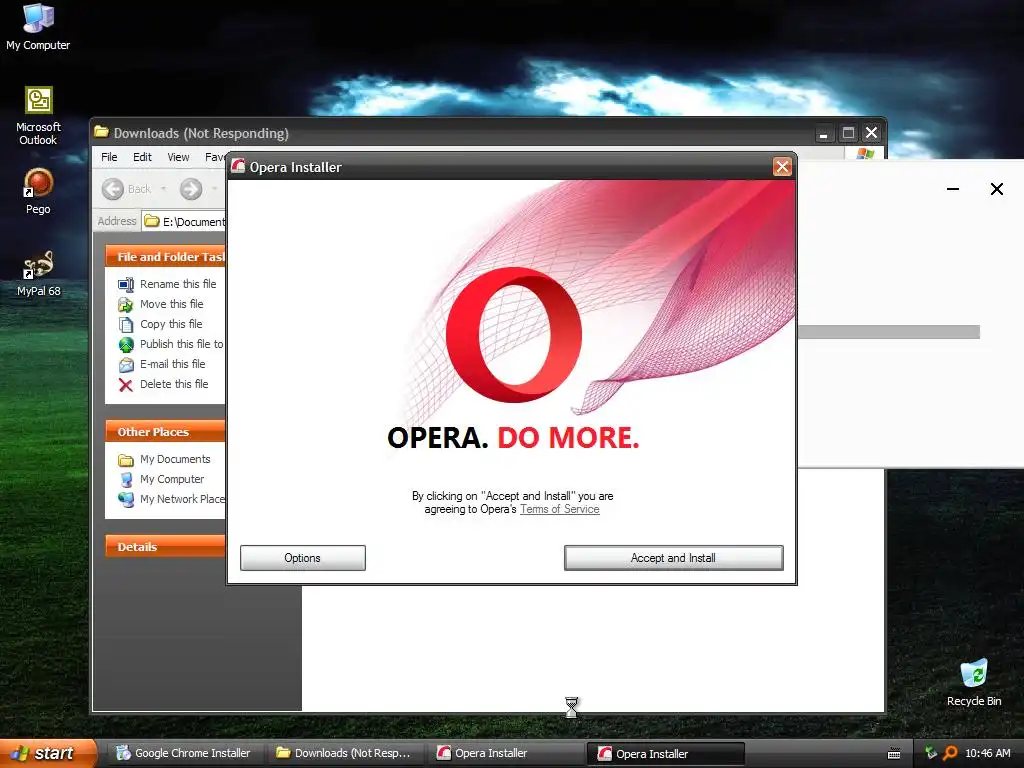Click the network tray icon

[x=931, y=753]
